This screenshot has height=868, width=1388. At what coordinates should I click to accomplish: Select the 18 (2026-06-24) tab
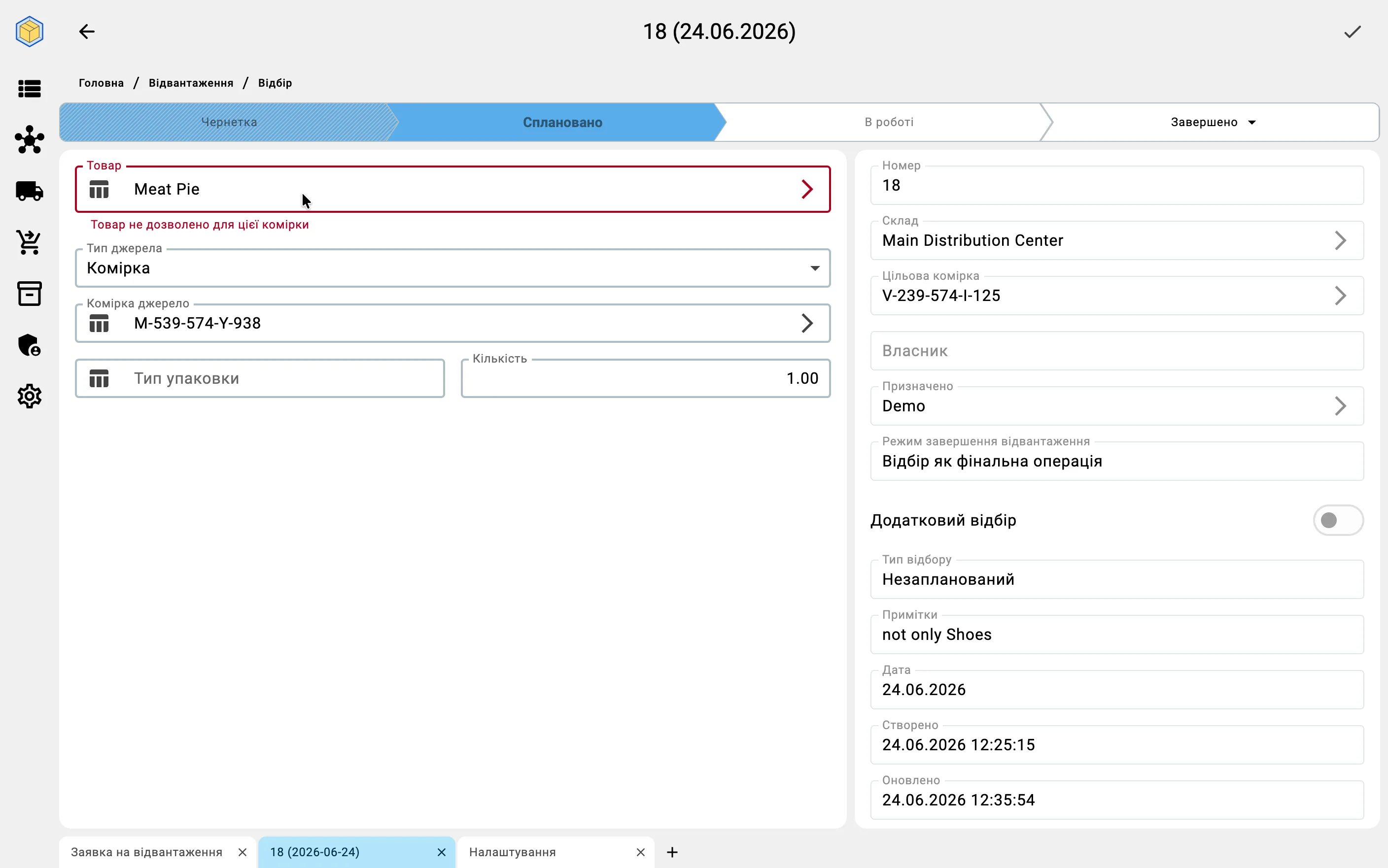pos(314,852)
